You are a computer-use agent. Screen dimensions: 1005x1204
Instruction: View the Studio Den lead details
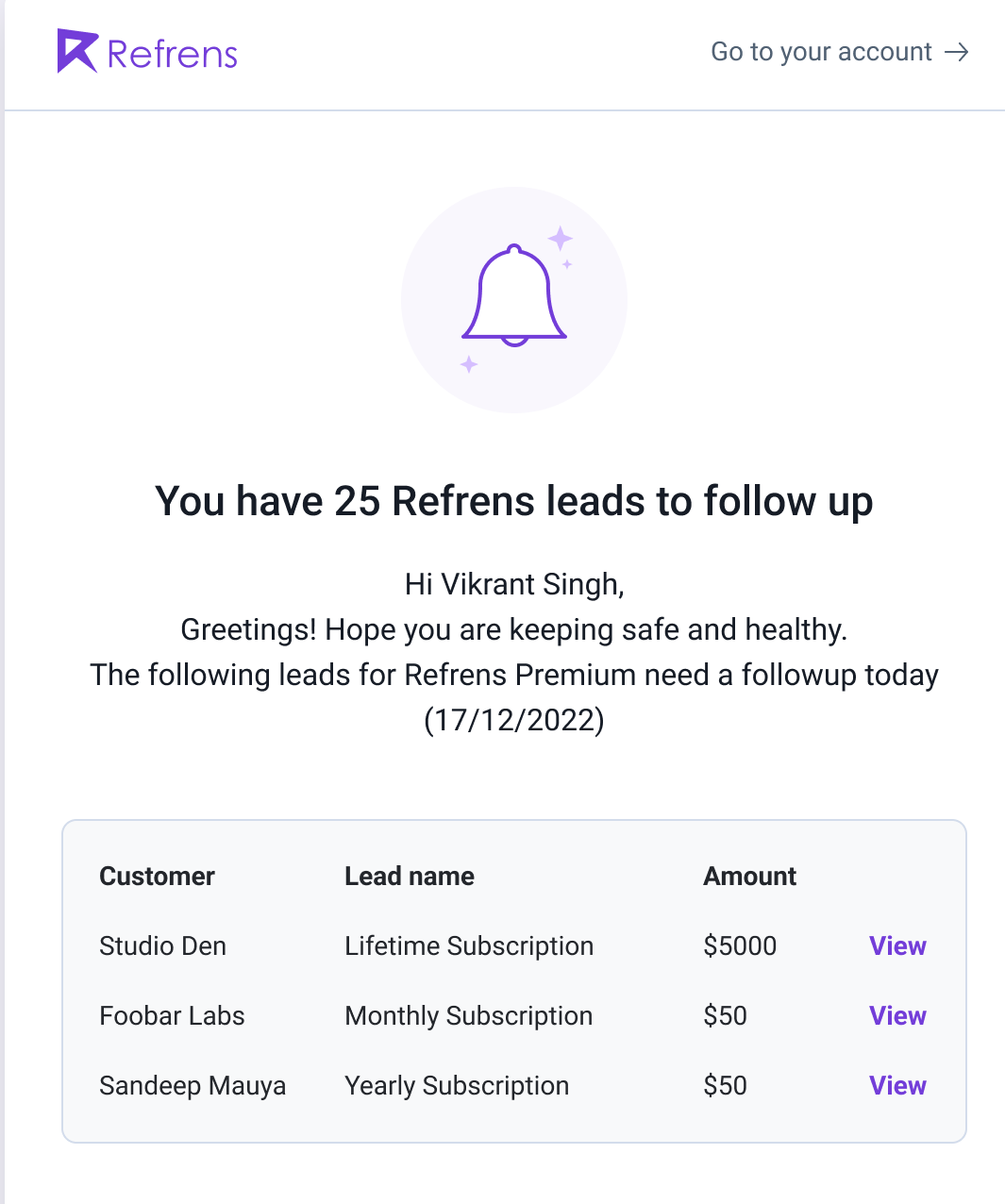[x=896, y=945]
